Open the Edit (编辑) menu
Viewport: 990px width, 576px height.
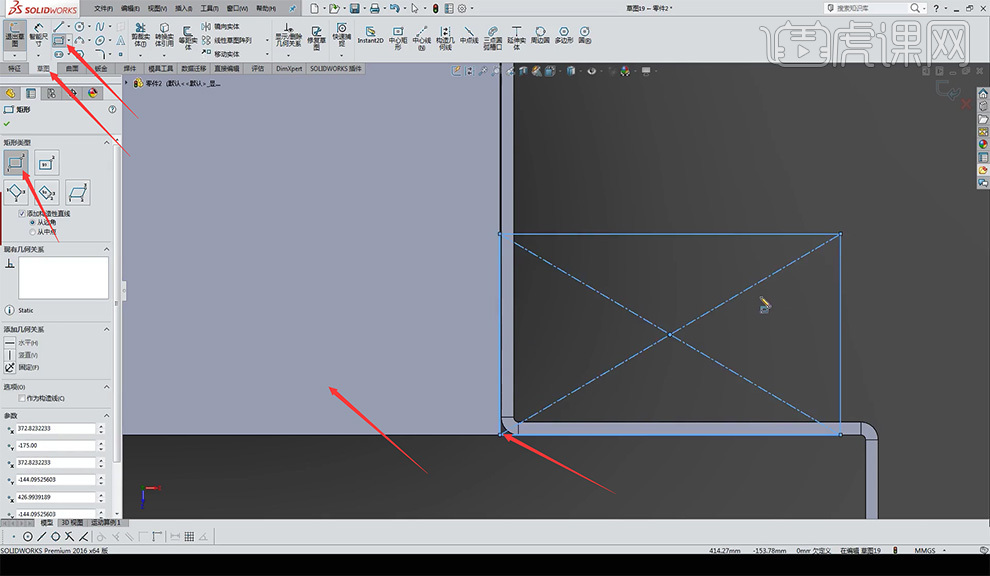click(129, 8)
